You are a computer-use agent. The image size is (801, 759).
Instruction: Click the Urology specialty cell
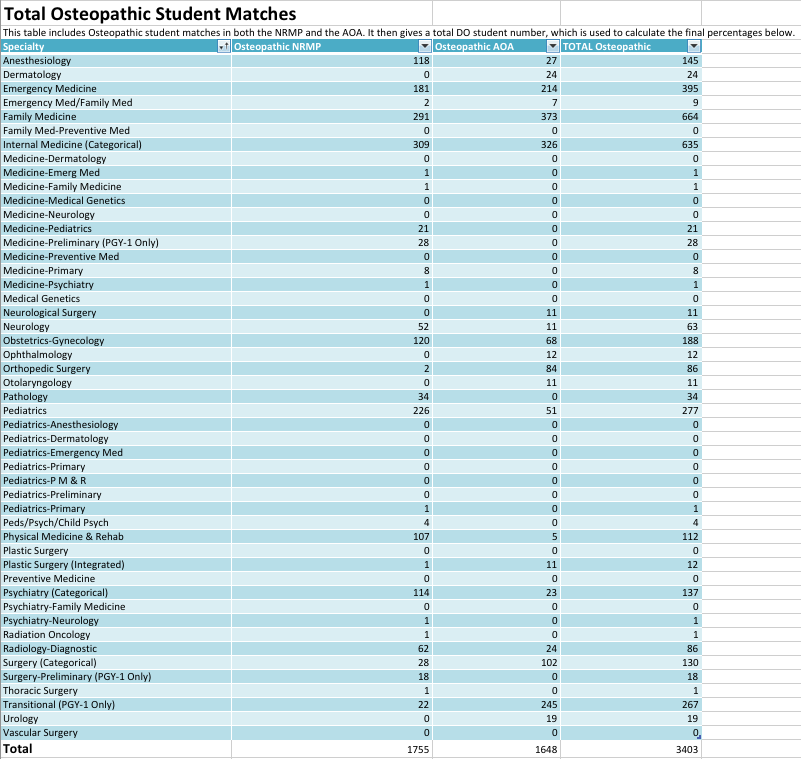[116, 719]
